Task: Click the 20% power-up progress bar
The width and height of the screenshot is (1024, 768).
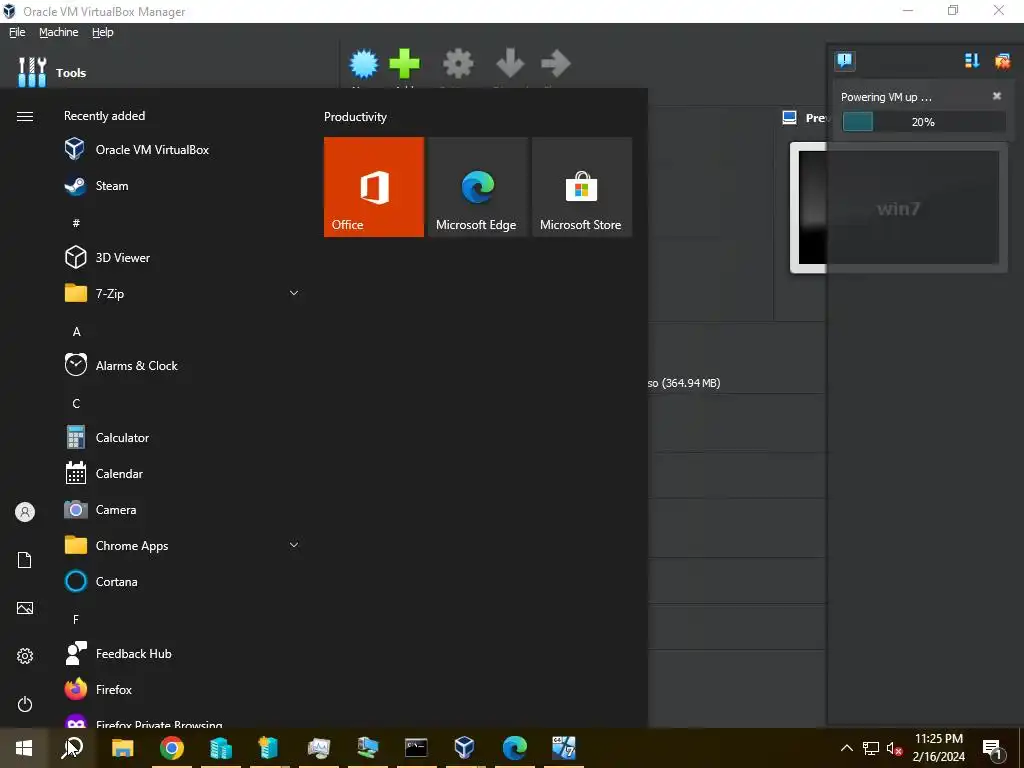Action: (x=923, y=121)
